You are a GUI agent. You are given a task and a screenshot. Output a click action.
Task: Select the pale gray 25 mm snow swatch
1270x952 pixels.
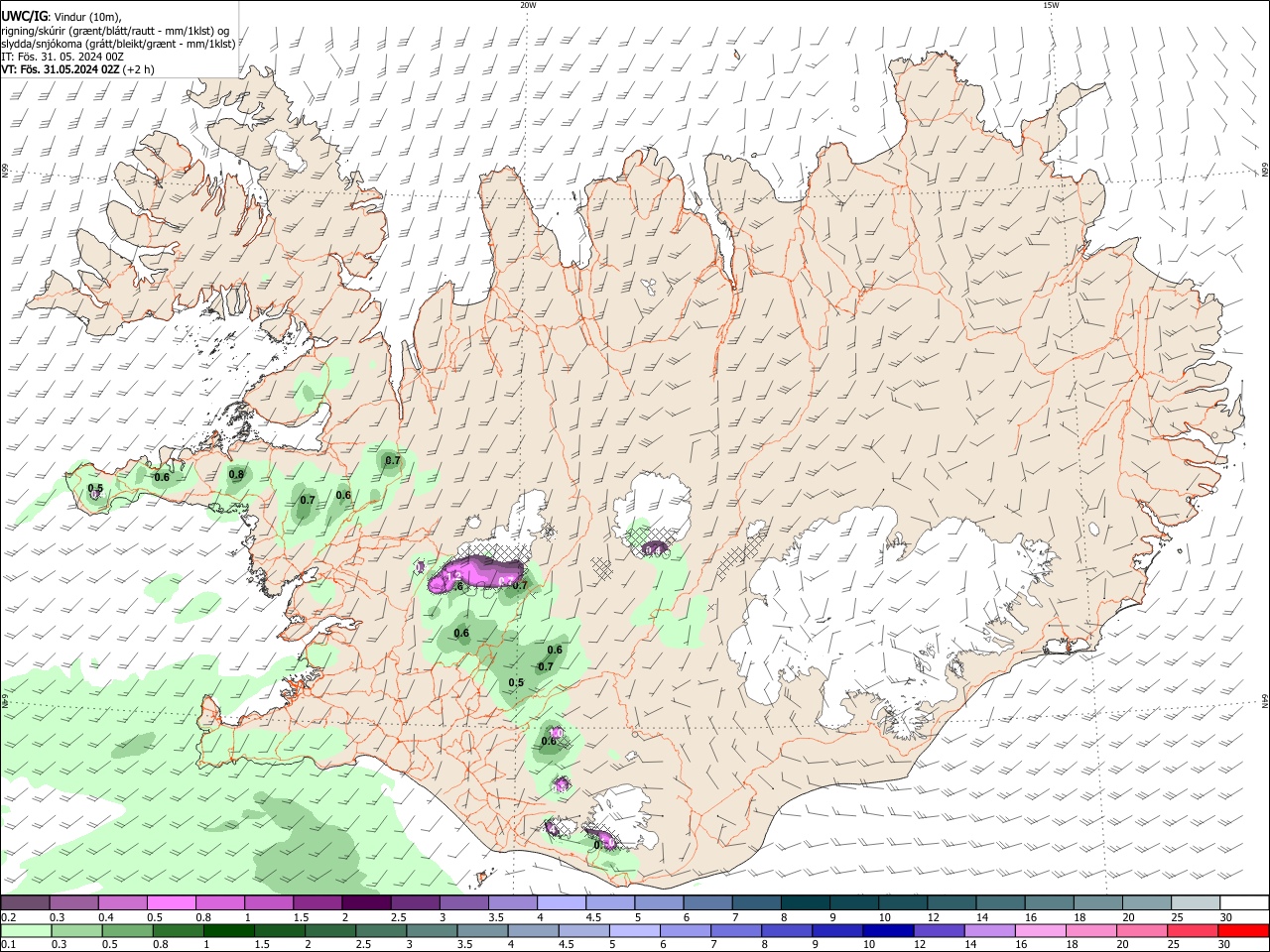coord(1196,903)
